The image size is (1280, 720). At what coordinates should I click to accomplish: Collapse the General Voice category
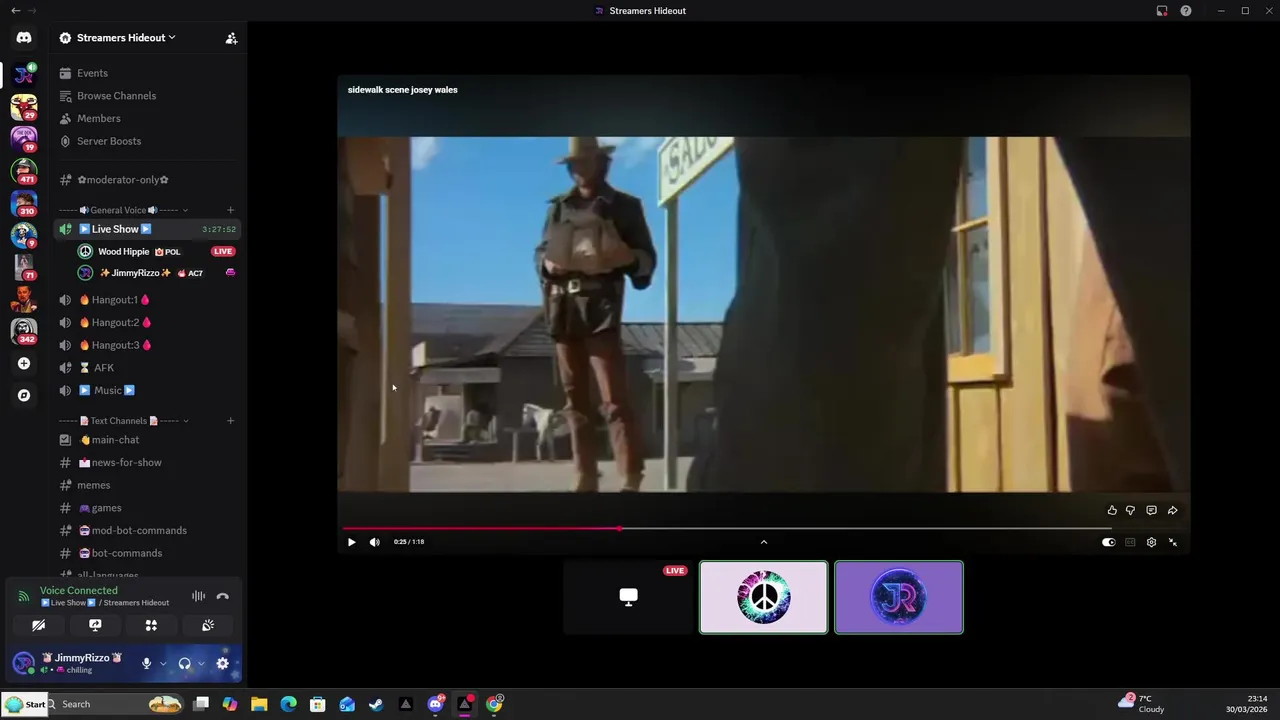coord(122,210)
